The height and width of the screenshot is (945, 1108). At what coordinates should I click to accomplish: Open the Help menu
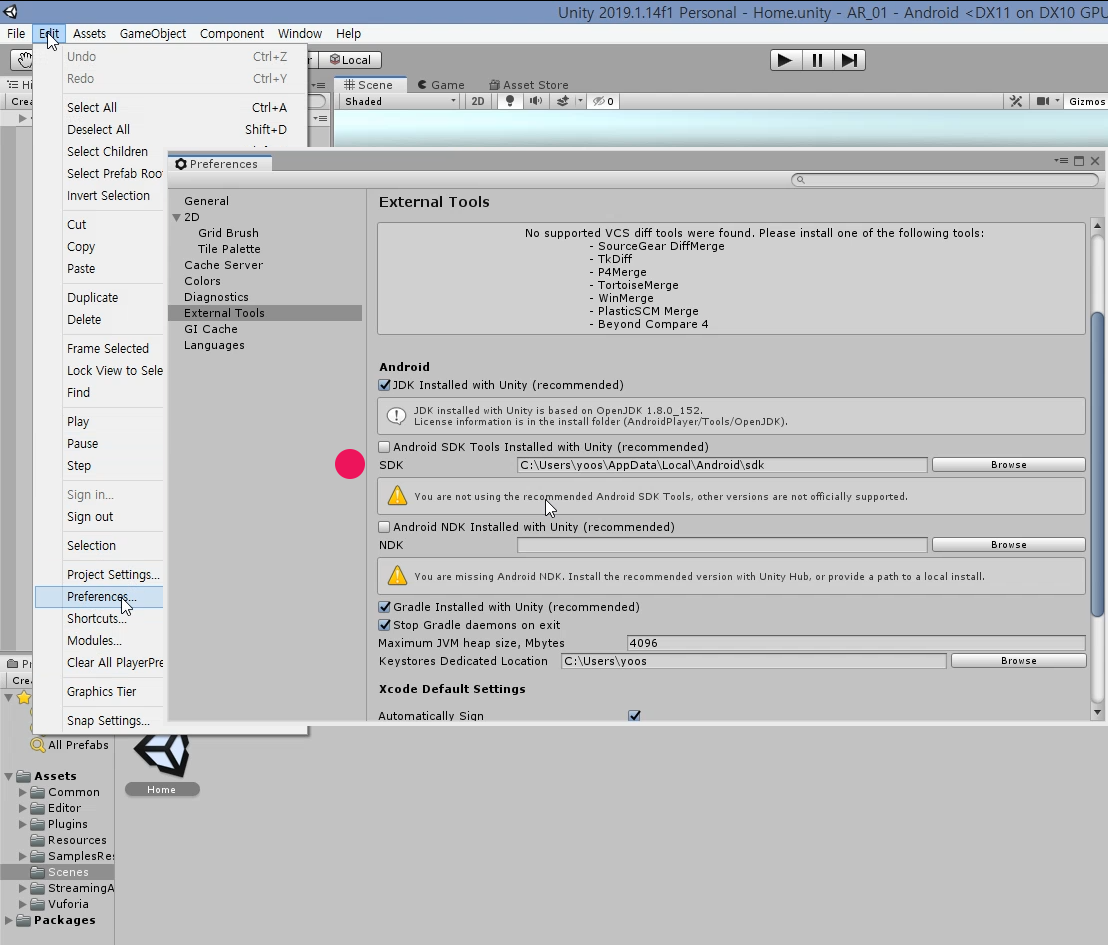coord(348,33)
